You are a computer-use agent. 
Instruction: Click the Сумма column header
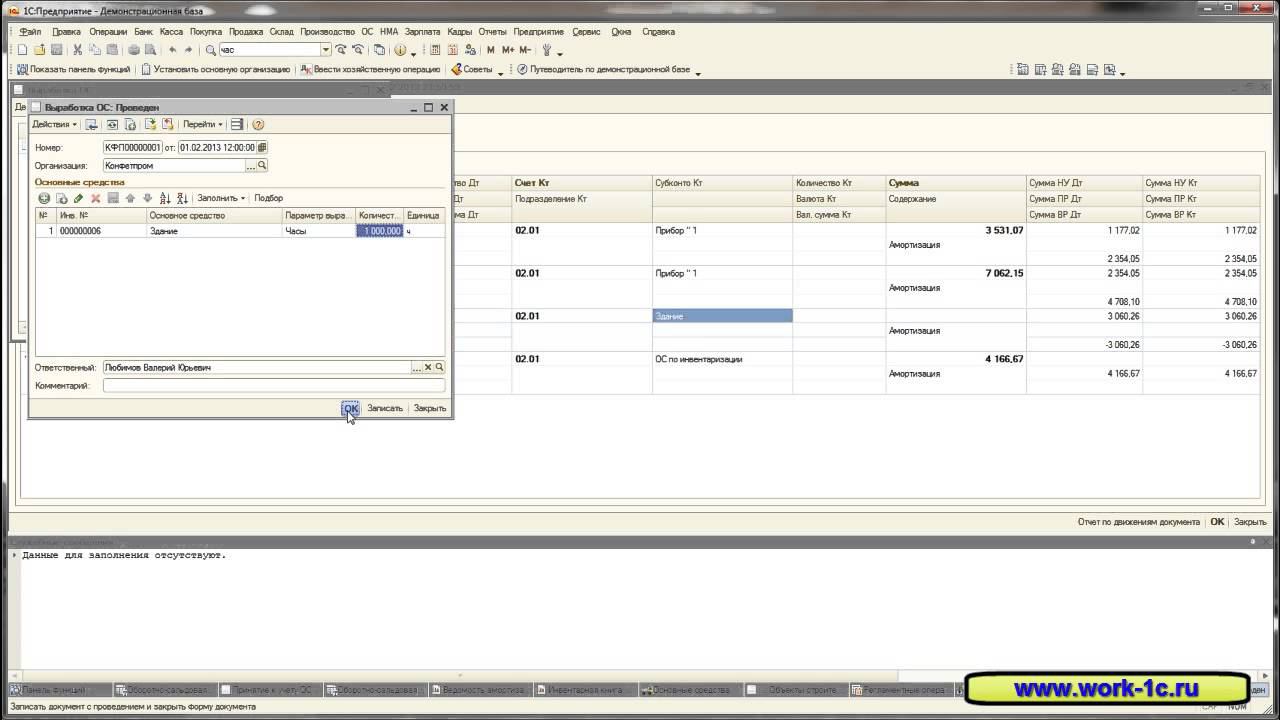[956, 183]
